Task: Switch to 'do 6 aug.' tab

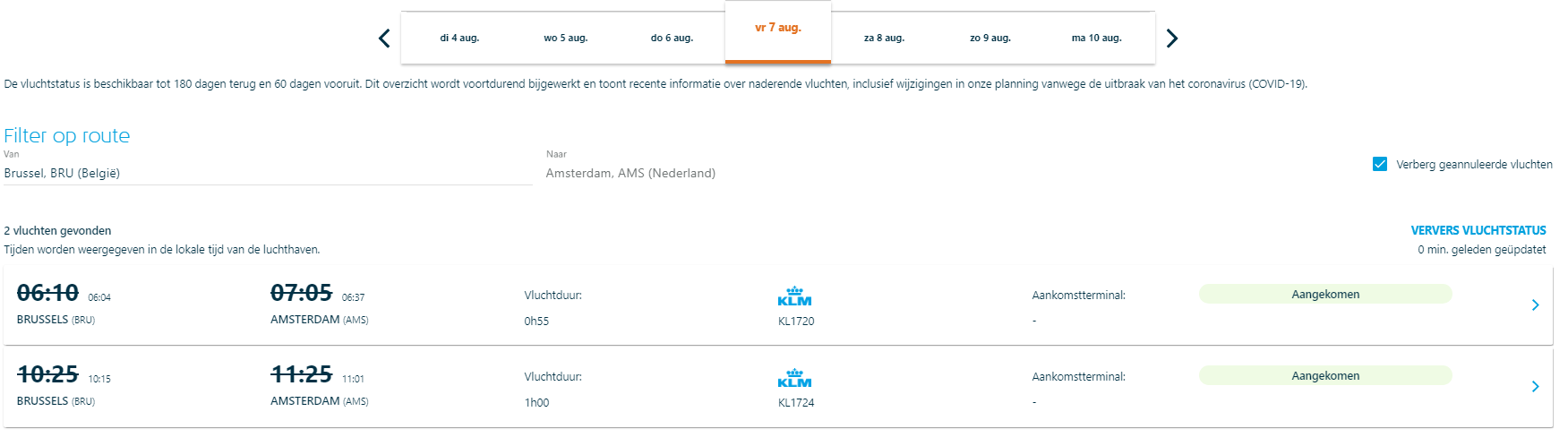Action: point(672,39)
